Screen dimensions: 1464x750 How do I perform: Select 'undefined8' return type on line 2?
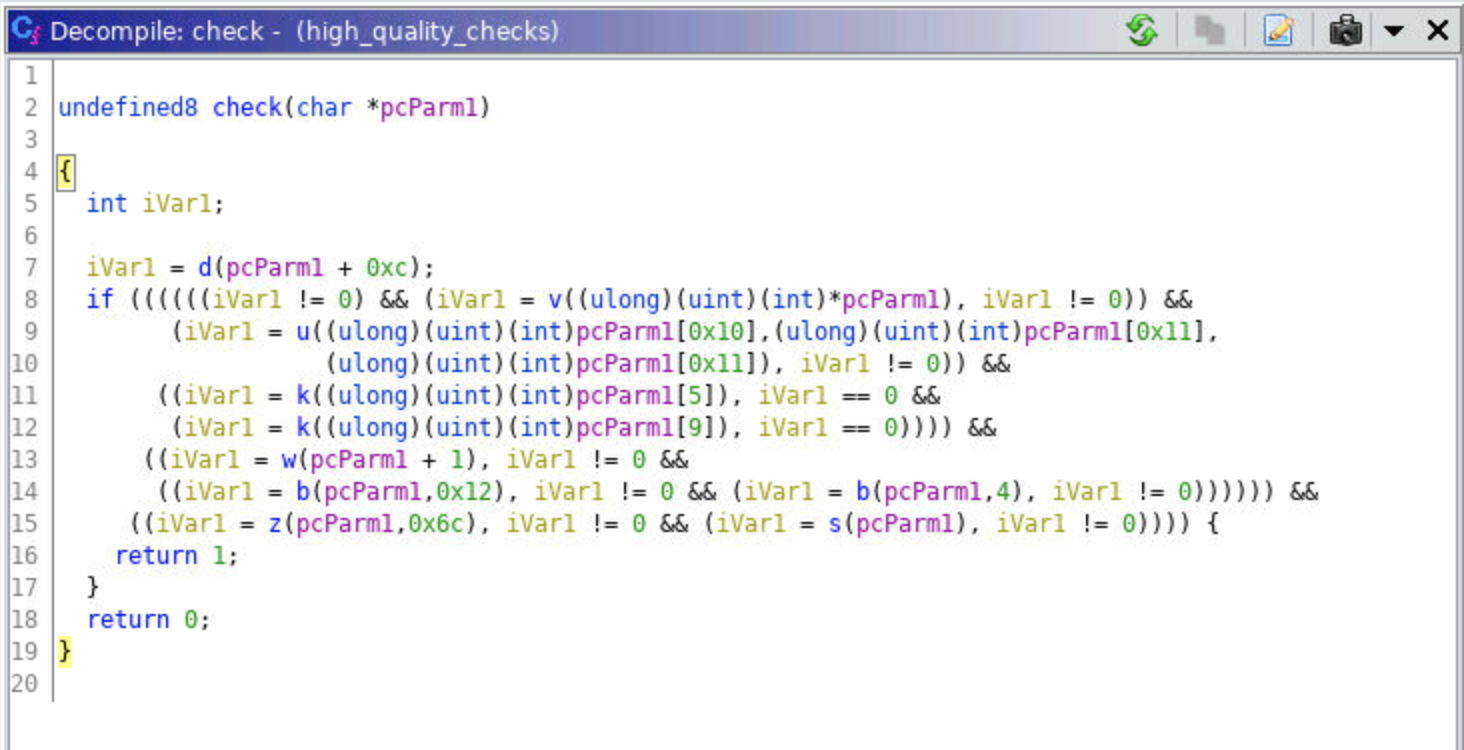pyautogui.click(x=128, y=108)
